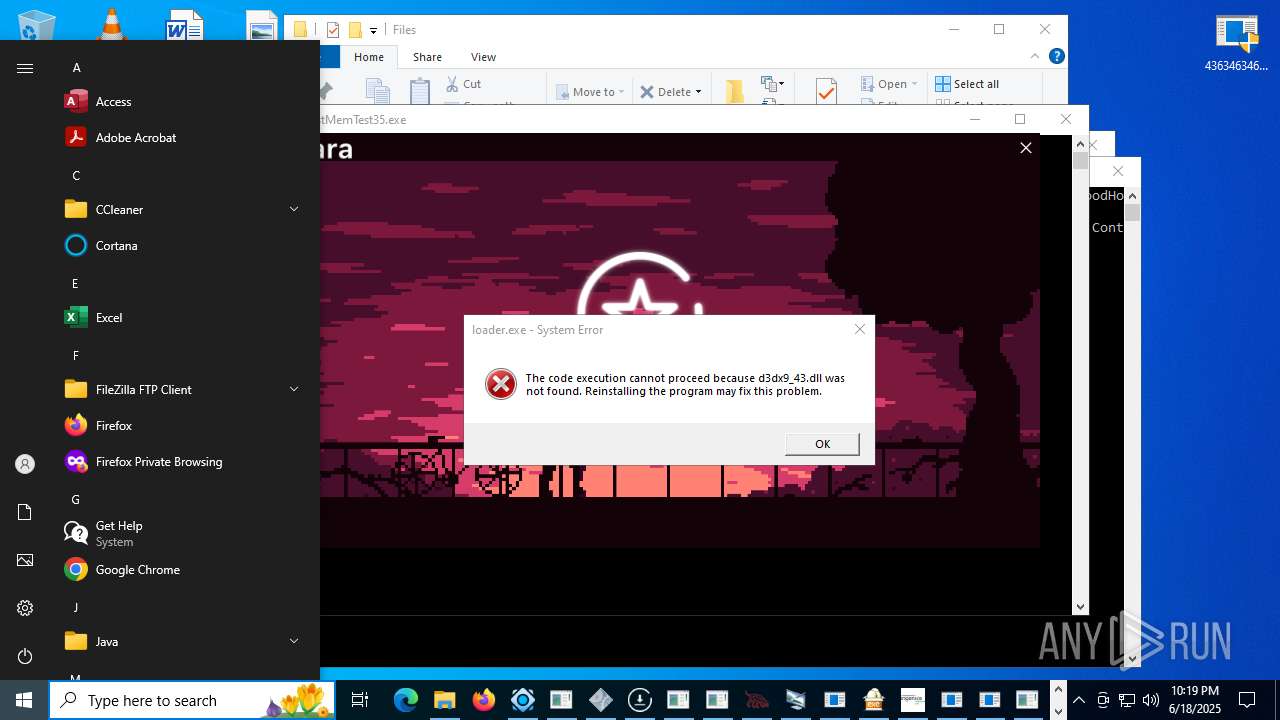Click the Windows Start button
The image size is (1280, 720).
pos(24,700)
